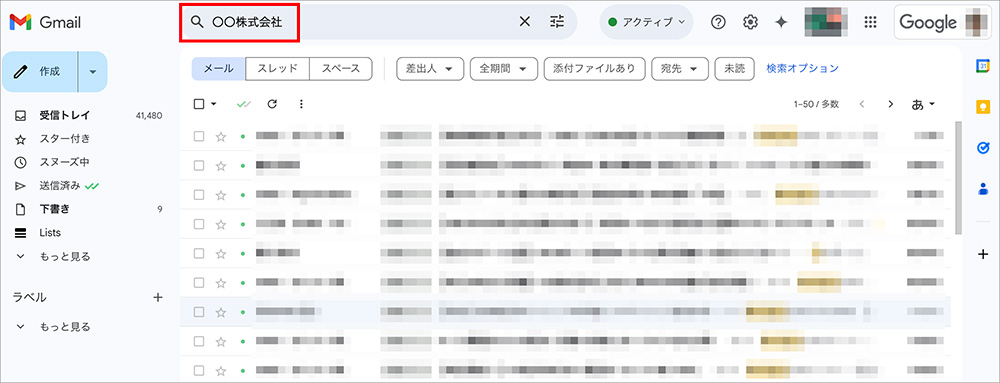
Task: Open the 宛先 filter dropdown
Action: tap(680, 69)
